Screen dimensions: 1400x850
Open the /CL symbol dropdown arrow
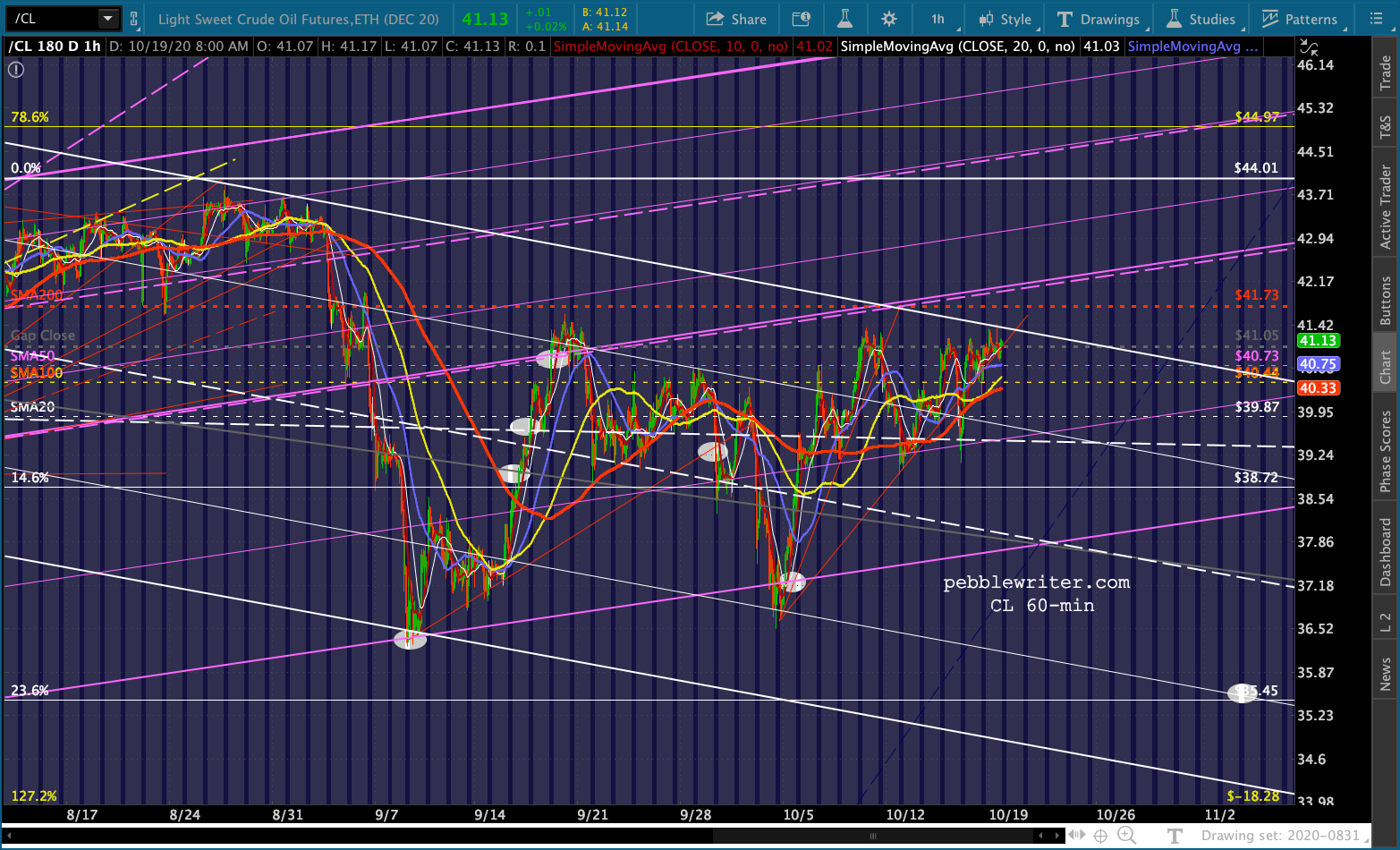tap(107, 19)
